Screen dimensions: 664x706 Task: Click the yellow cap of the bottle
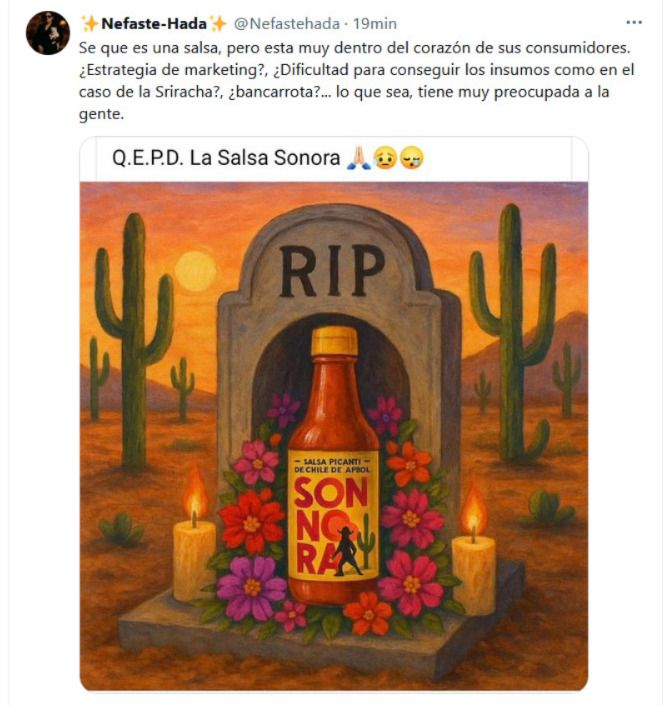(334, 341)
